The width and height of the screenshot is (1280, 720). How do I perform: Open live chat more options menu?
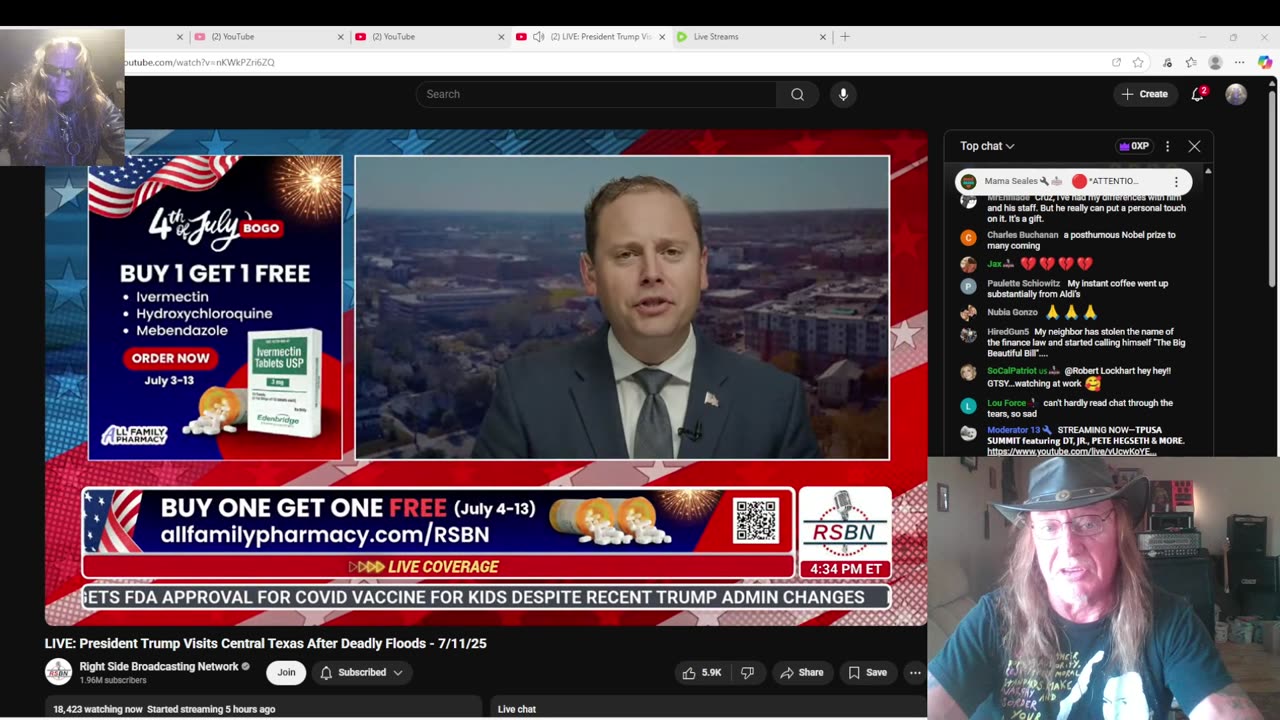click(x=1167, y=146)
